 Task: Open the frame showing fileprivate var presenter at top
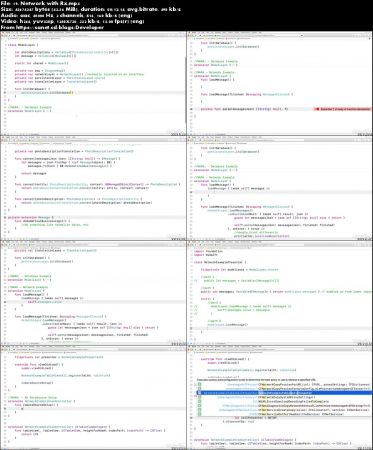93,397
